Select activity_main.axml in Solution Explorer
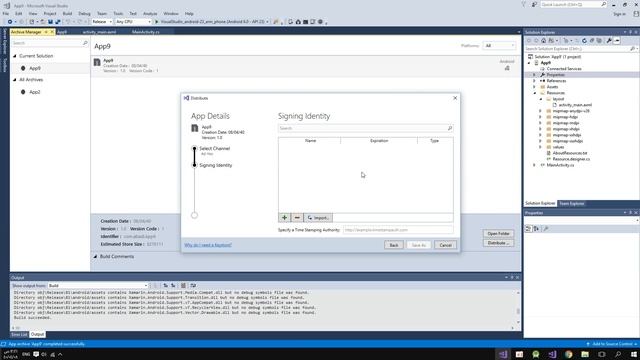The image size is (640, 360). coord(575,105)
